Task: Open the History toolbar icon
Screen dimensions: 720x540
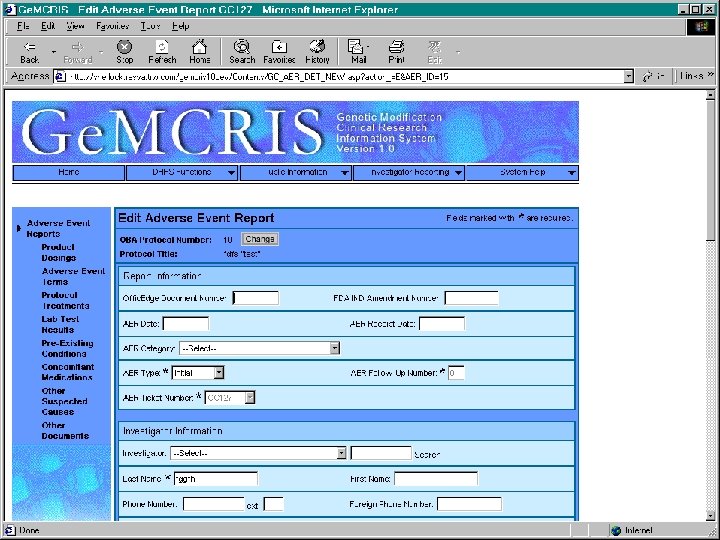Action: tap(317, 46)
